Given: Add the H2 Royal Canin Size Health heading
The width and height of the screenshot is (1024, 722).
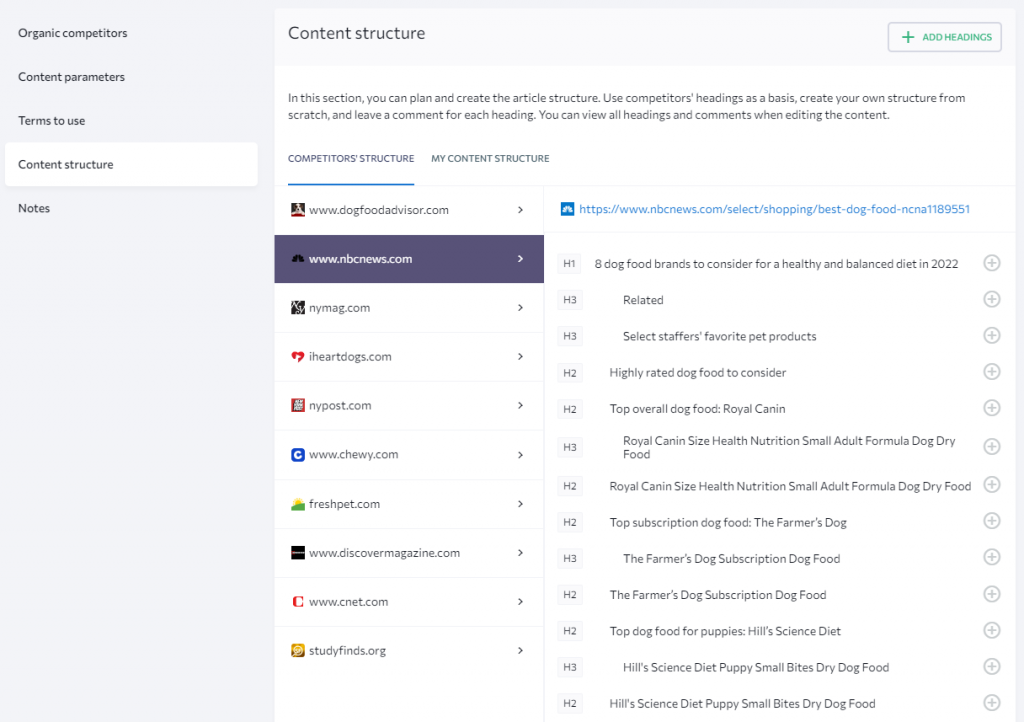Looking at the screenshot, I should (991, 485).
